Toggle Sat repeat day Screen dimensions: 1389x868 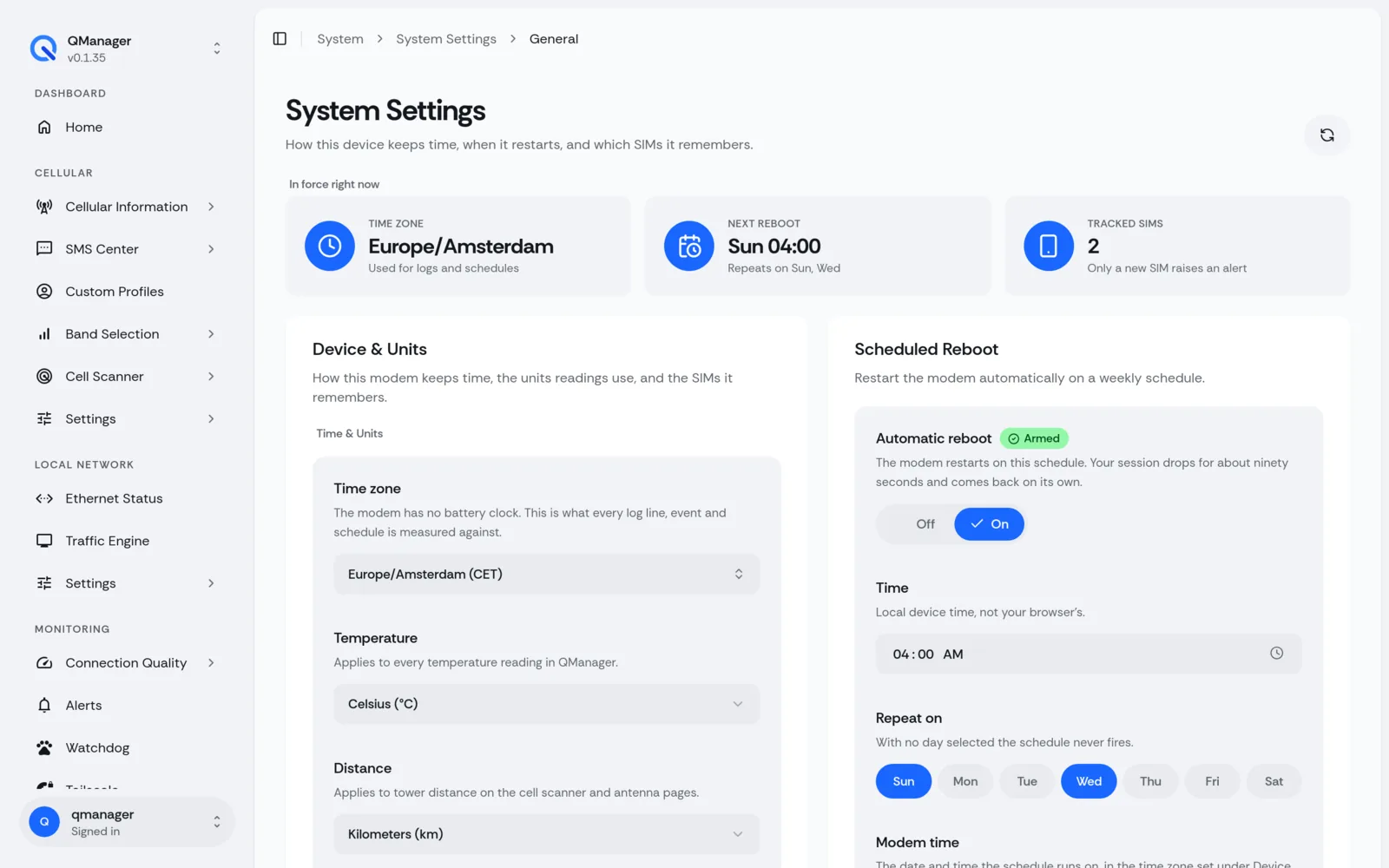coord(1274,781)
